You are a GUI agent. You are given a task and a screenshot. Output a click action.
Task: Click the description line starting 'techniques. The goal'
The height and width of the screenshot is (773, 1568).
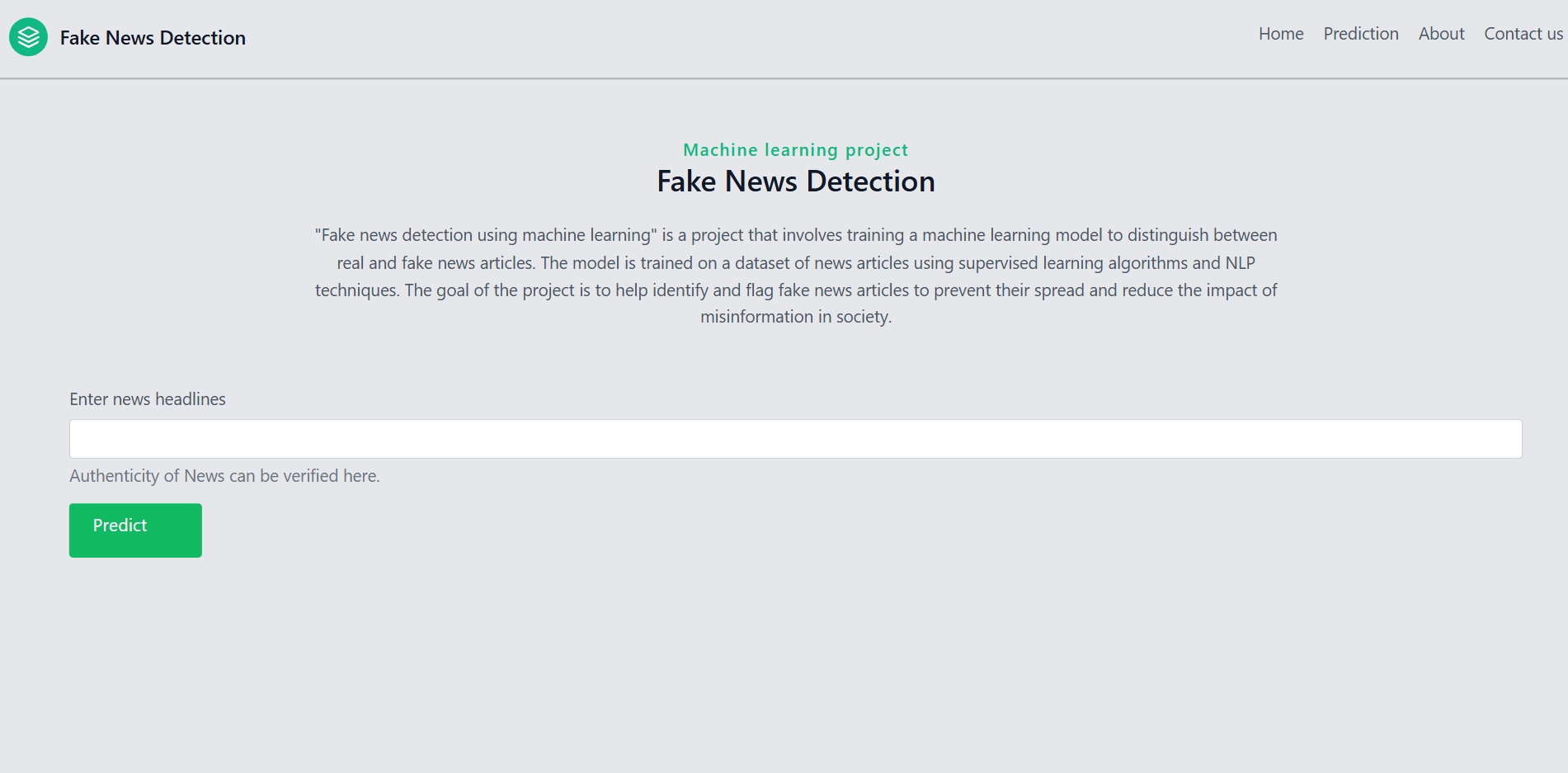795,290
